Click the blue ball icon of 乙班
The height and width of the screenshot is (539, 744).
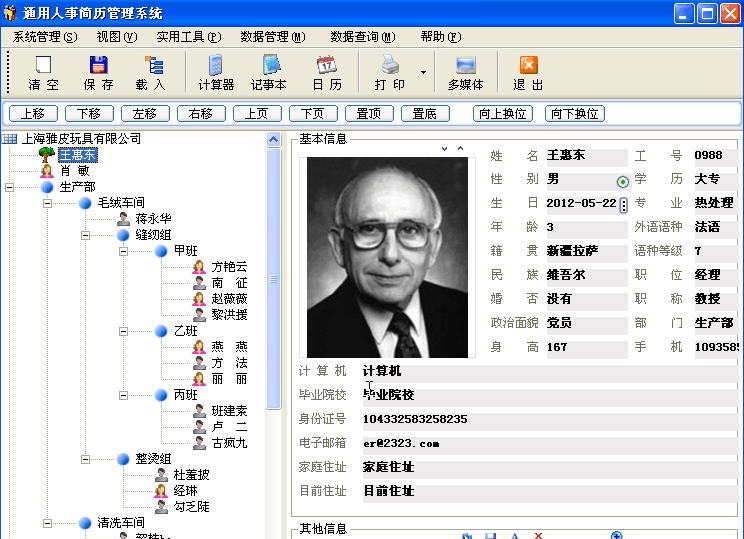[x=161, y=331]
